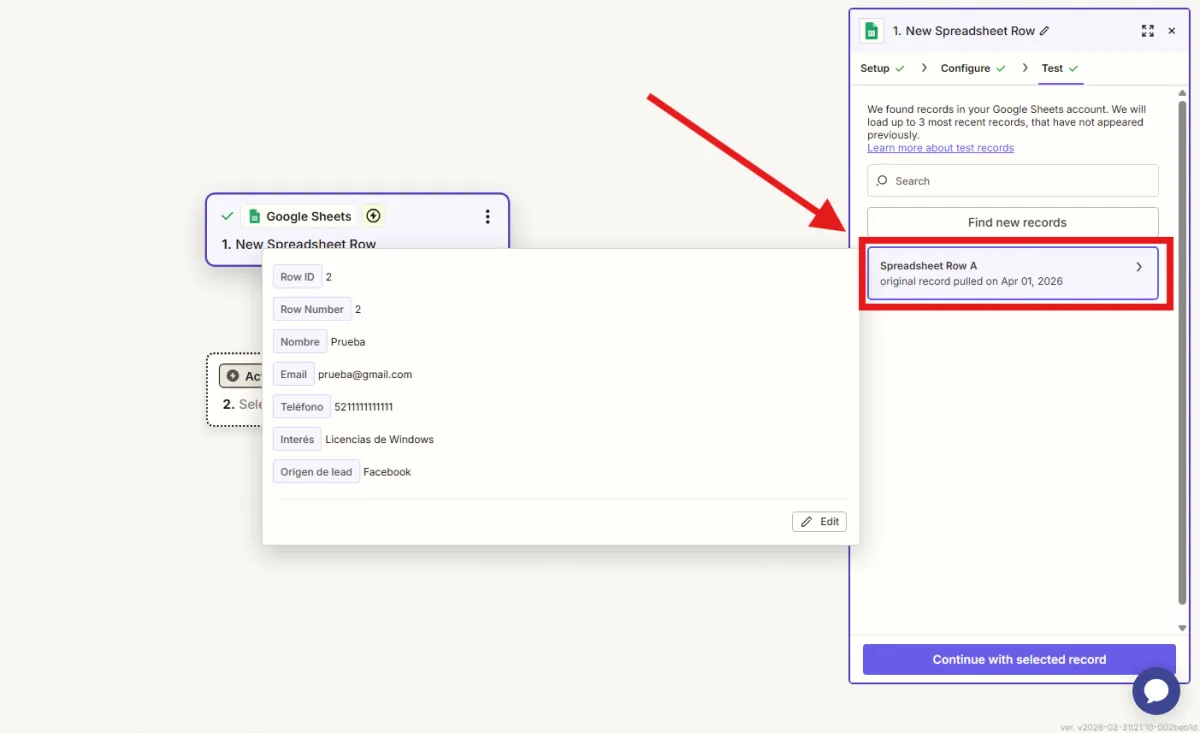Viewport: 1200px width, 733px height.
Task: Click the panel scrollbar up arrow
Action: click(x=1183, y=93)
